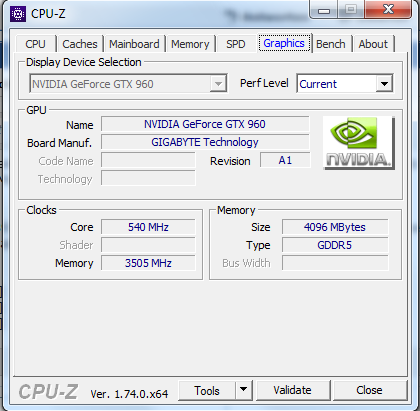Screen dimensions: 420x411
Task: Select the Graphics tab
Action: tap(284, 43)
